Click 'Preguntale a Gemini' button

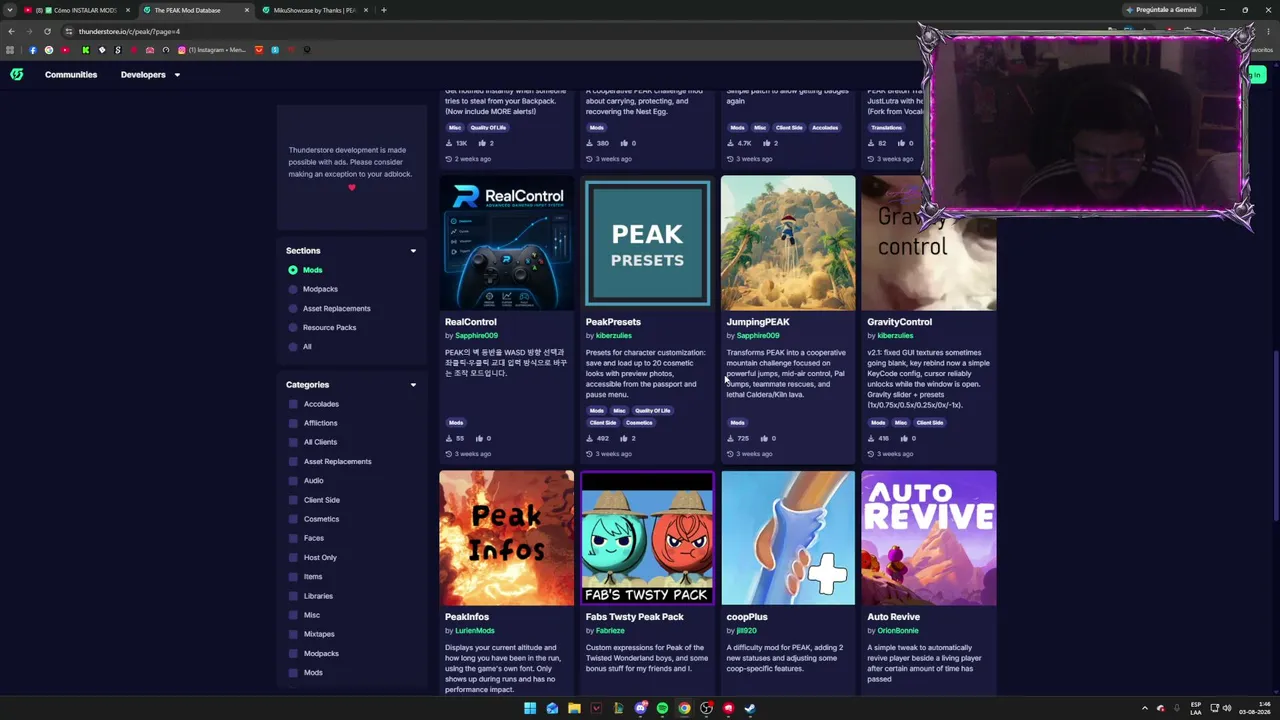(1161, 10)
